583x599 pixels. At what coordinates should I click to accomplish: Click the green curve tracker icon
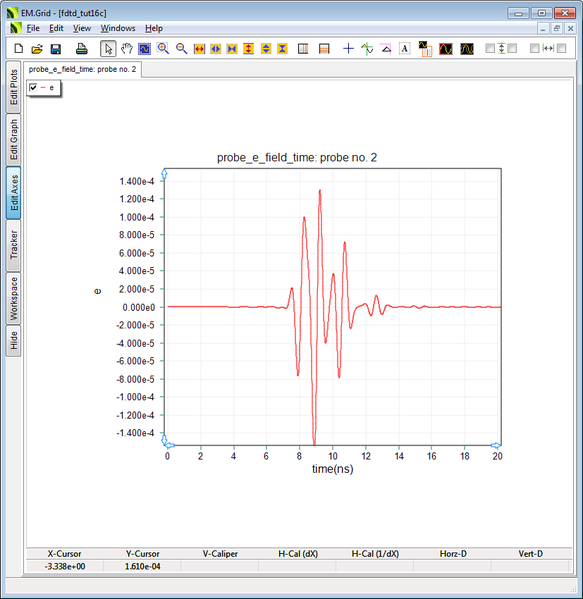click(x=367, y=49)
